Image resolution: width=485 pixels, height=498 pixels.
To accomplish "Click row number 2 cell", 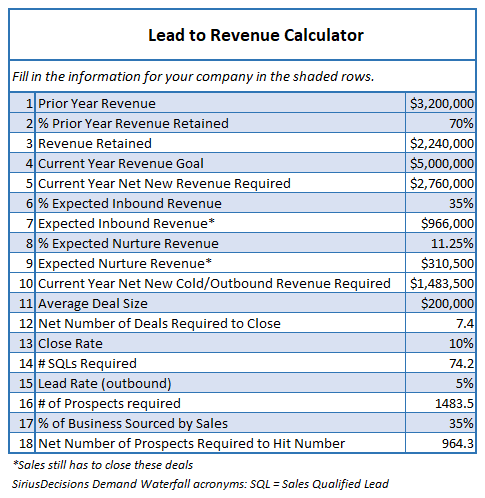I will point(22,123).
